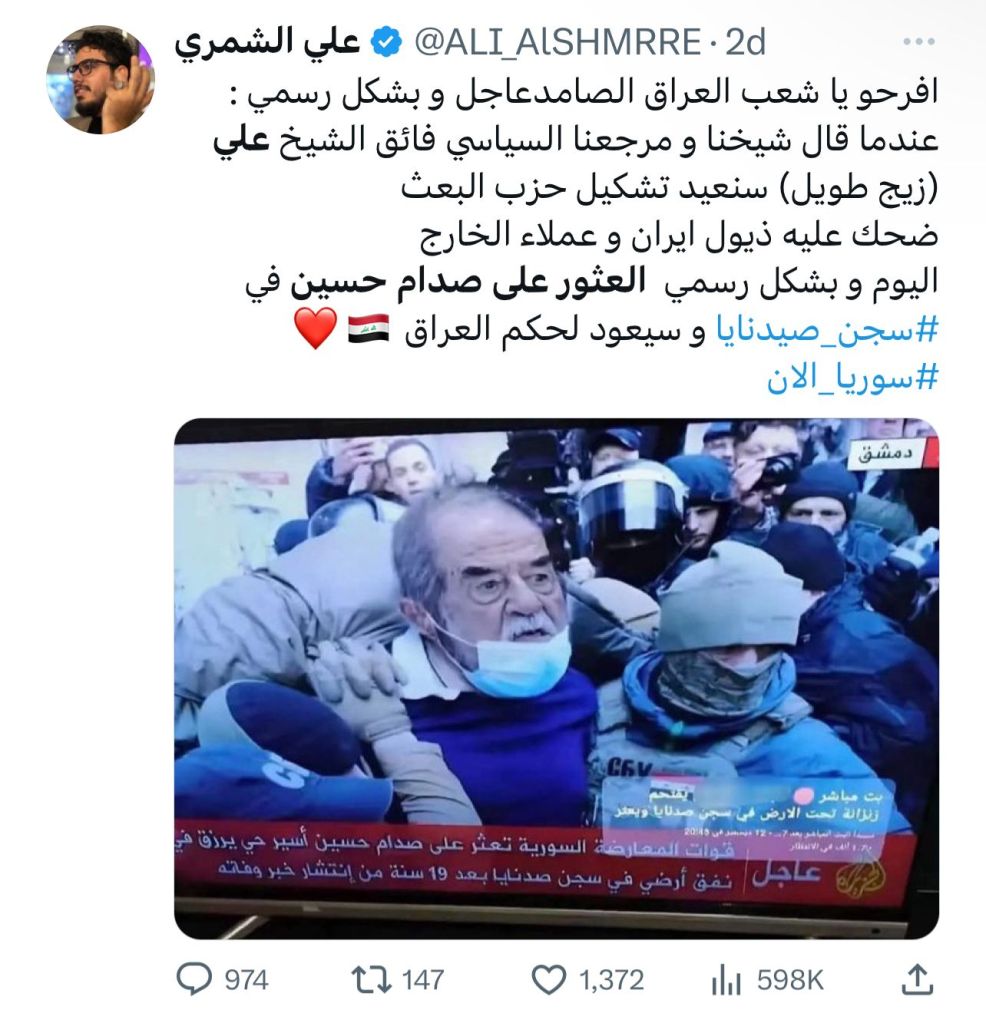
Task: Open the hashtag #سوريا_الان
Action: [852, 378]
